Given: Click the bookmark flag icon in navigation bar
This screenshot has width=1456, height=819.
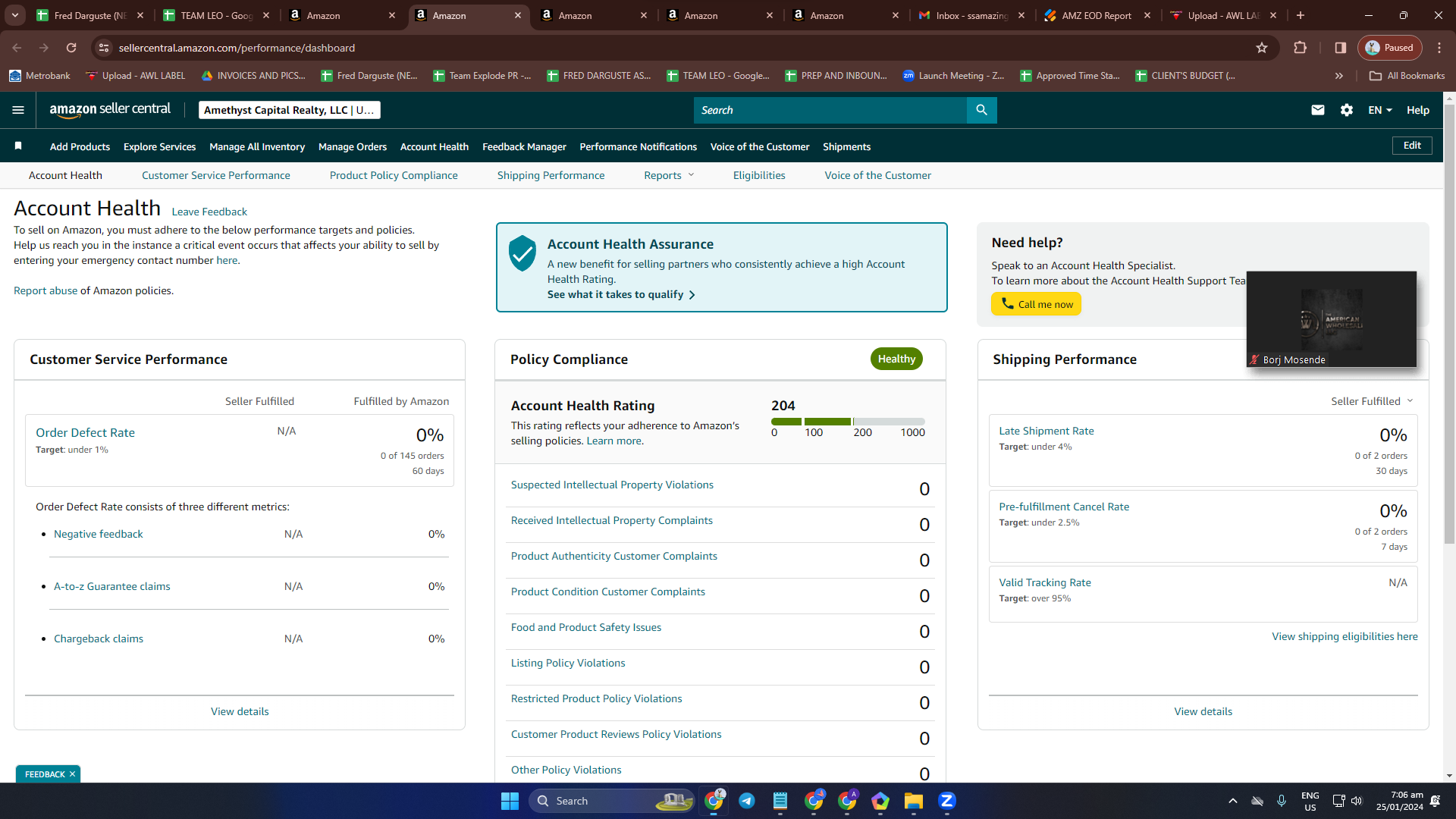Looking at the screenshot, I should click(x=18, y=146).
